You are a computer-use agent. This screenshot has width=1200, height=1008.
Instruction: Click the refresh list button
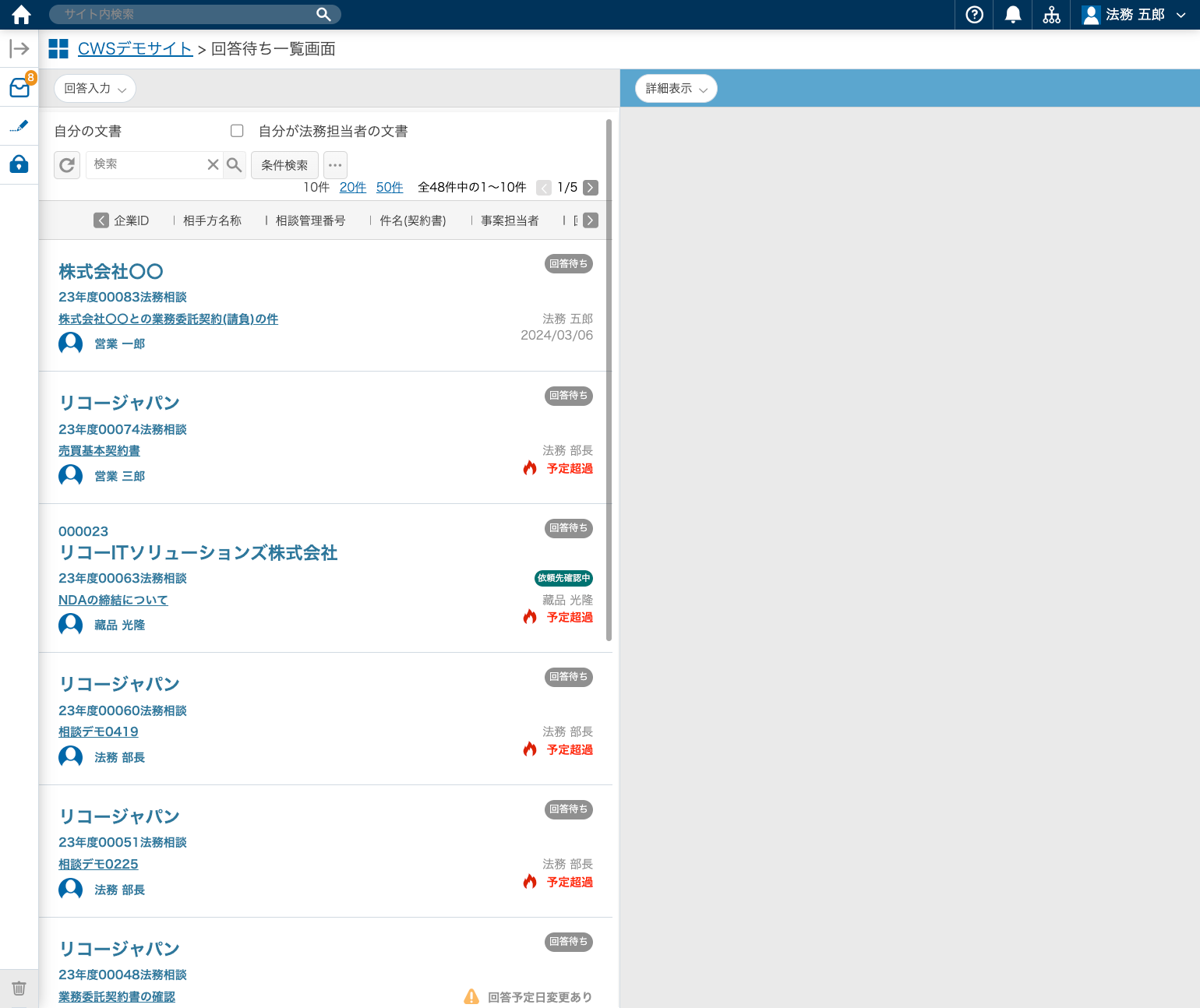pos(67,165)
